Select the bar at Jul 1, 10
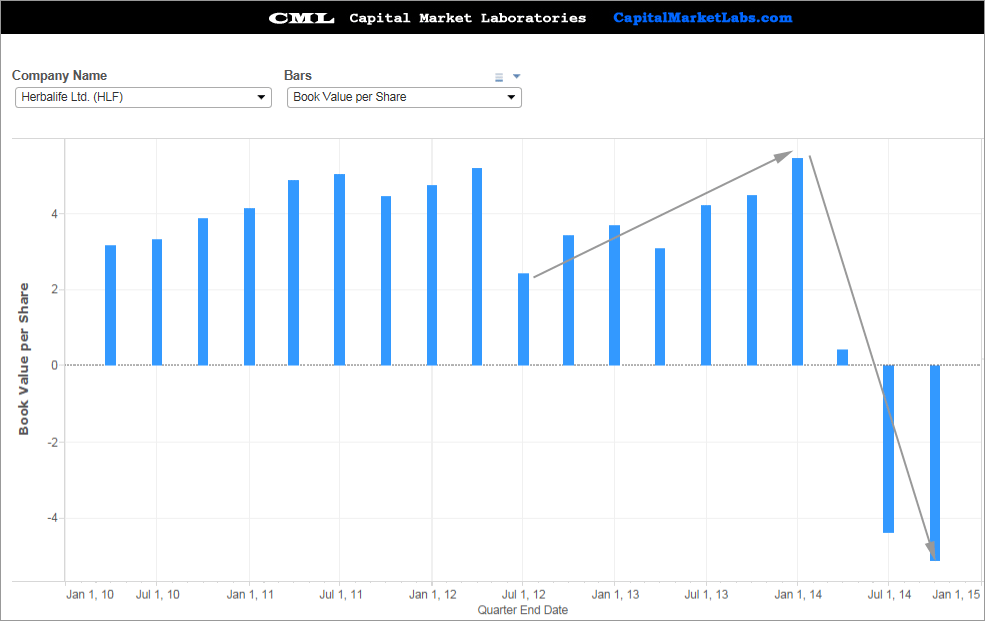Image resolution: width=985 pixels, height=621 pixels. point(157,302)
